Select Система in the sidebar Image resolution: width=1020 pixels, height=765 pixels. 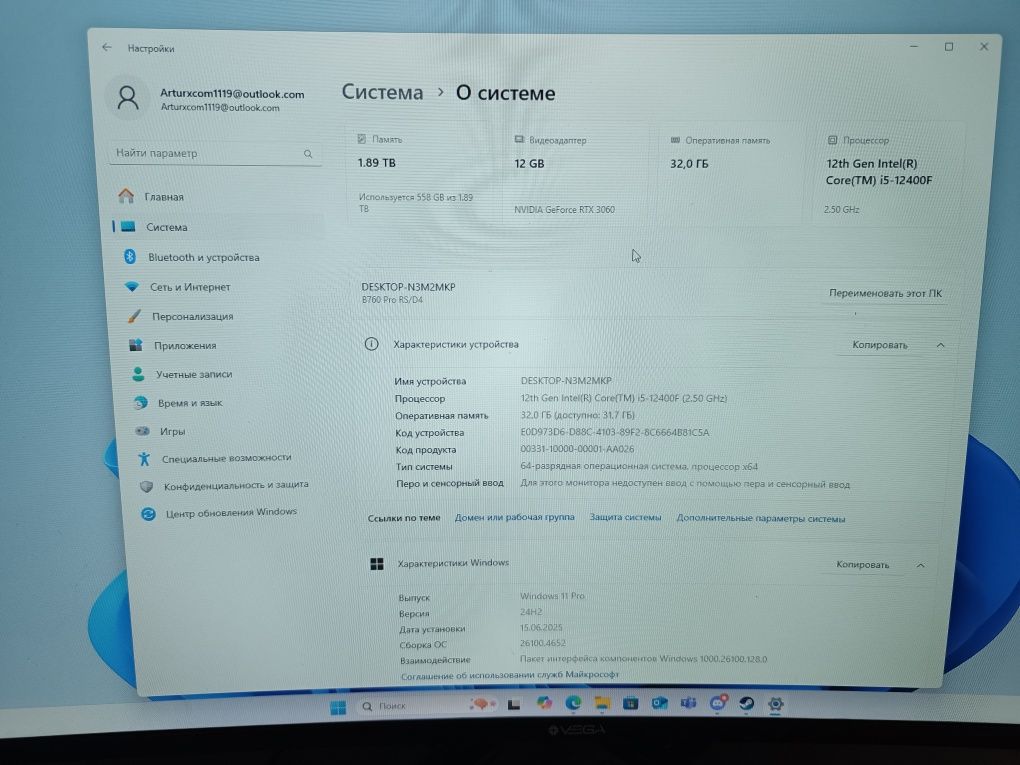click(217, 227)
